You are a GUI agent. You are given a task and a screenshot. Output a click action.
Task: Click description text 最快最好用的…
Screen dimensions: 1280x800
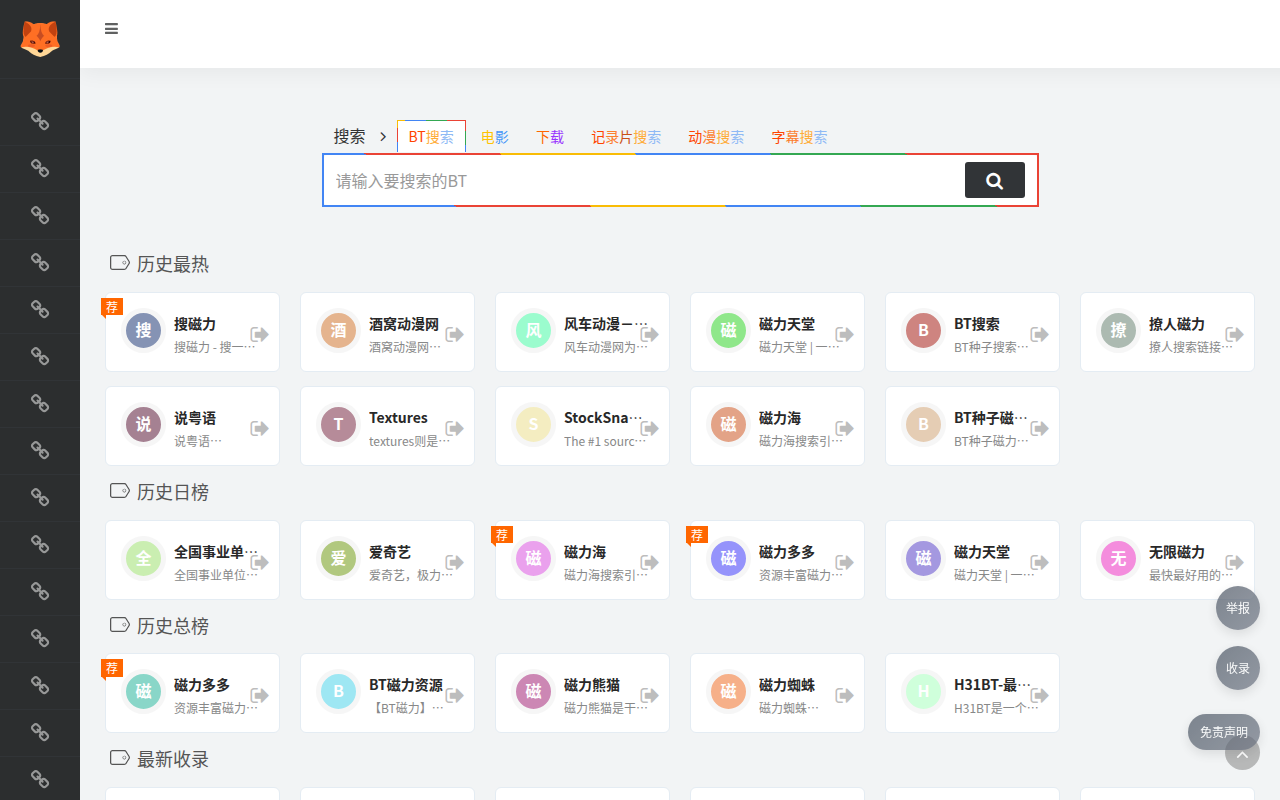1190,575
